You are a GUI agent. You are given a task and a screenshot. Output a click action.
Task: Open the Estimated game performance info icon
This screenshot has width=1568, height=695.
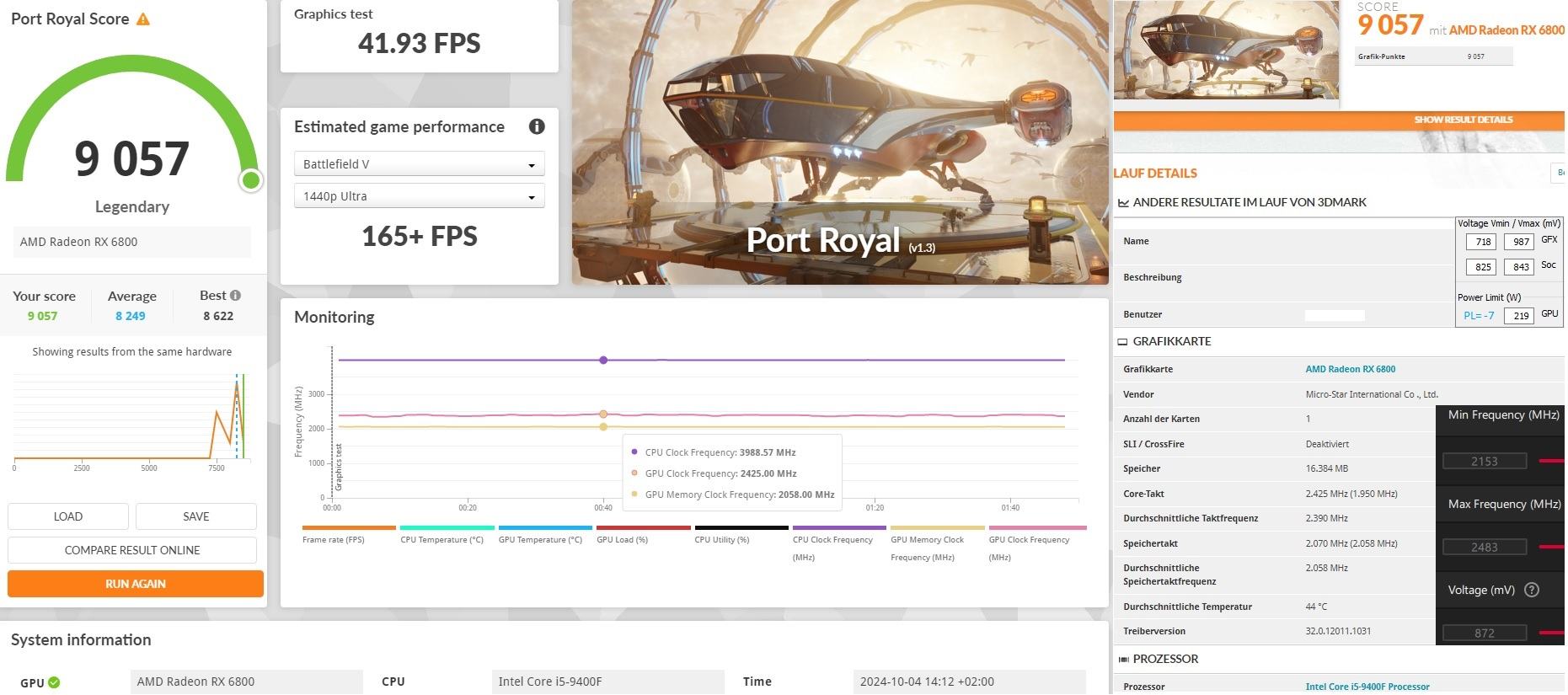point(537,126)
